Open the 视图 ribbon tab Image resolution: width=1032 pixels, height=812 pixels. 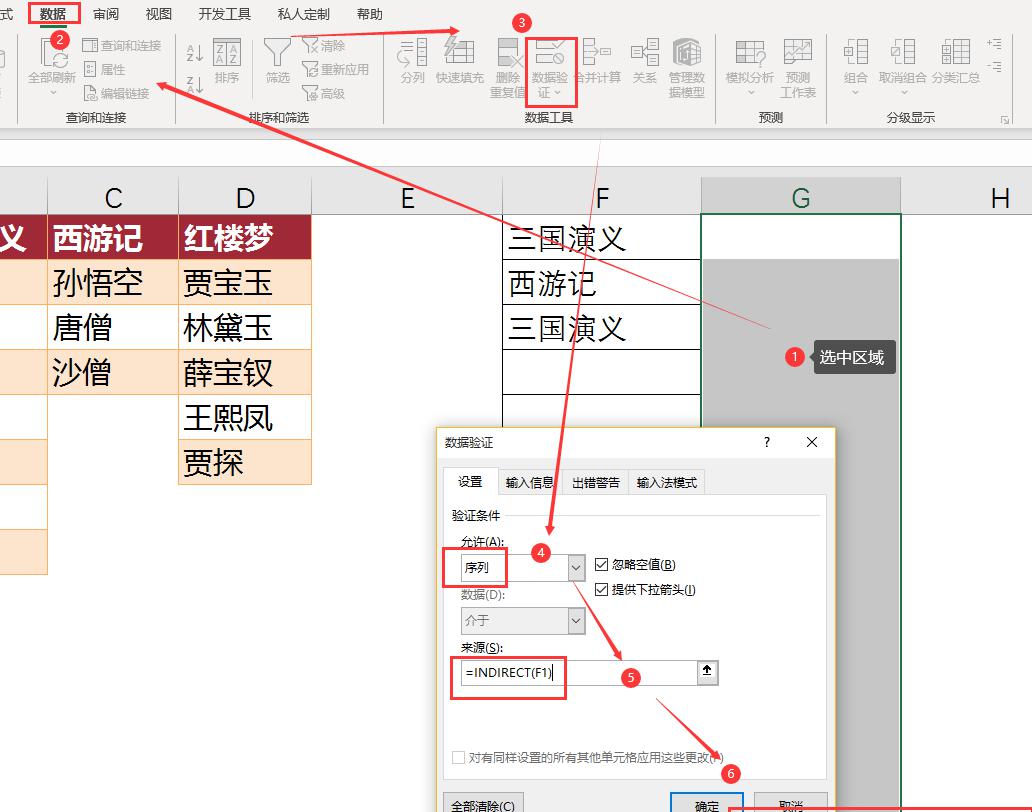158,14
